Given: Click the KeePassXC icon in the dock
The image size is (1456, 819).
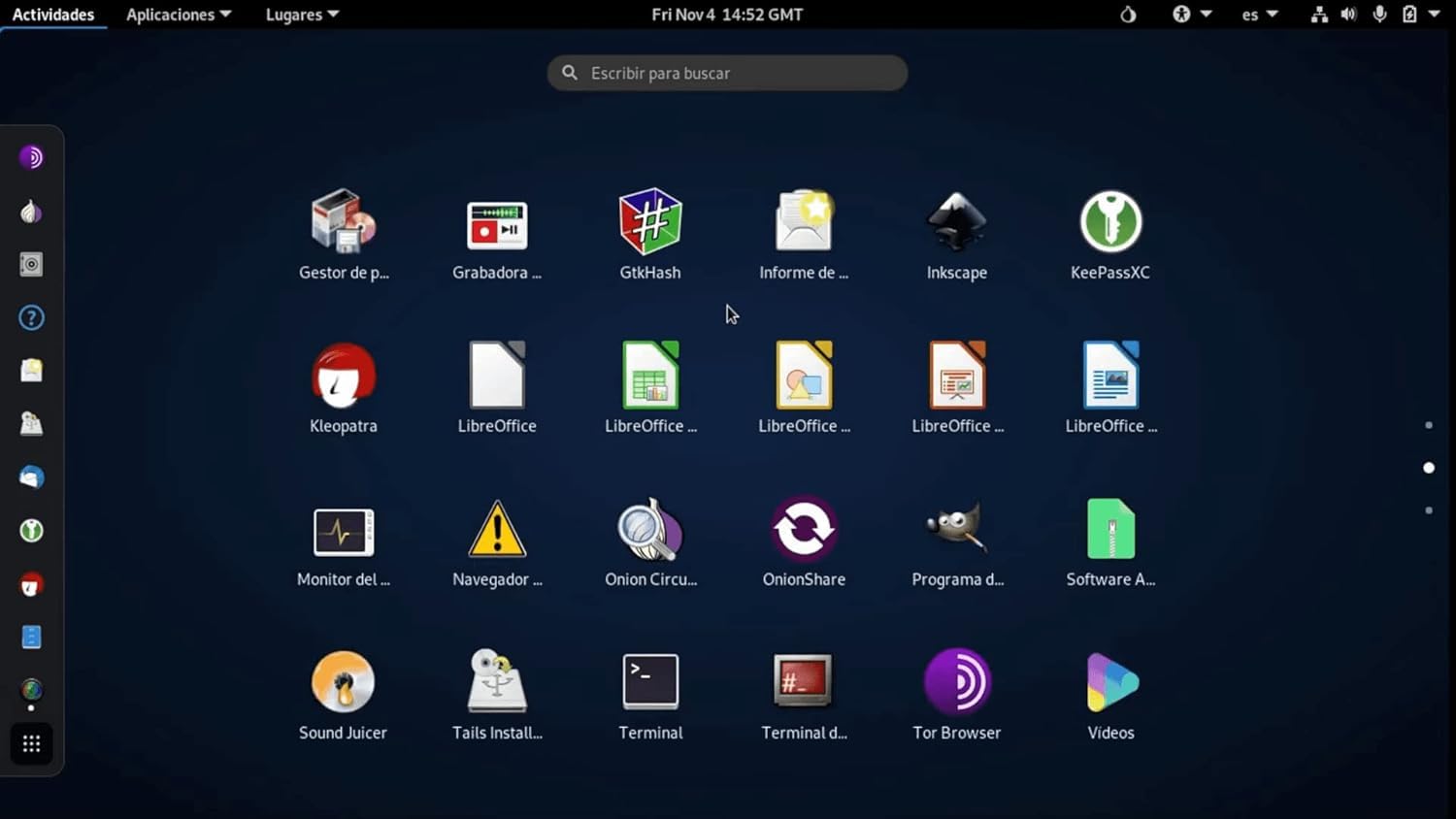Looking at the screenshot, I should (x=31, y=531).
